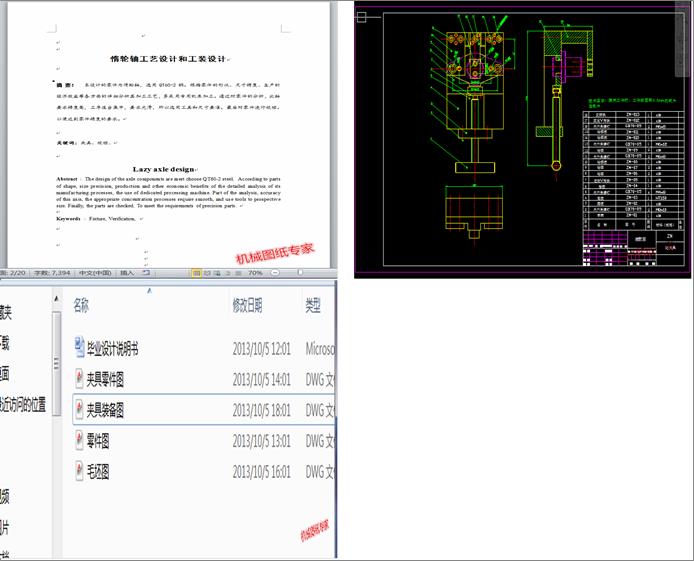Click the macro recording icon in Word status bar
The height and width of the screenshot is (561, 694).
click(x=147, y=273)
